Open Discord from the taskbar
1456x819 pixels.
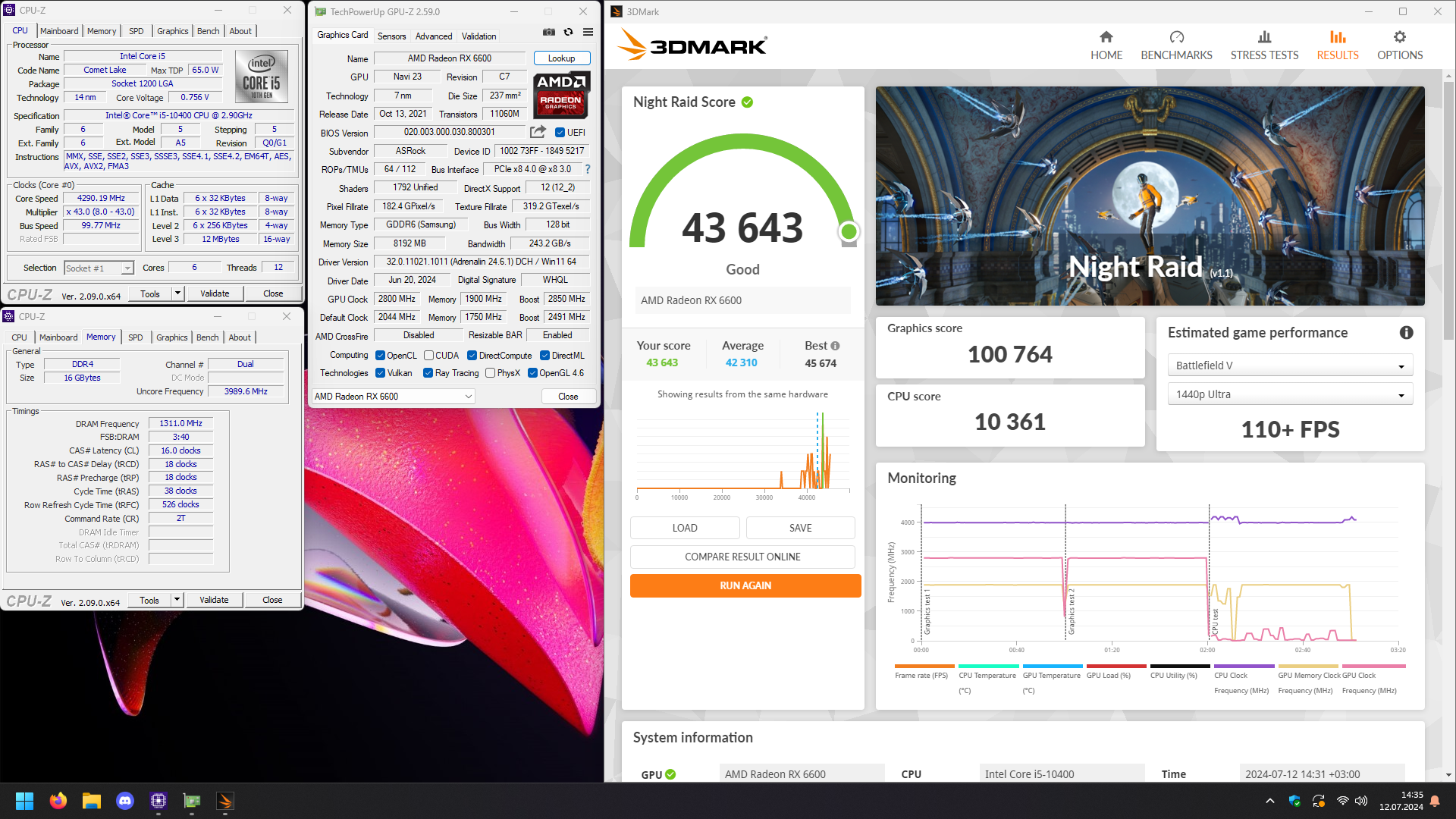pos(125,801)
